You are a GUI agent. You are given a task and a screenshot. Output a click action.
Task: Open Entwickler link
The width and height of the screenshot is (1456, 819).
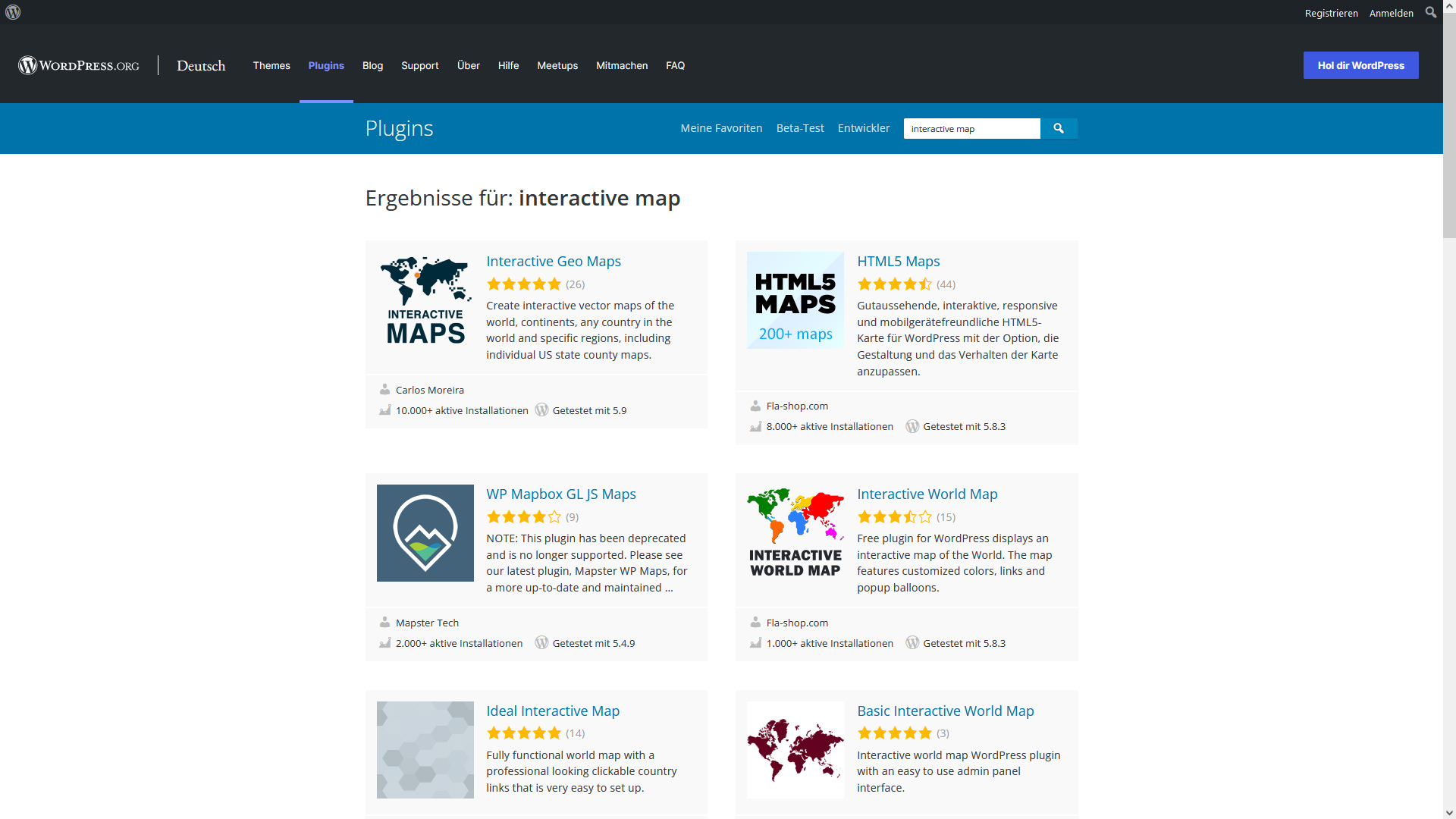tap(864, 128)
